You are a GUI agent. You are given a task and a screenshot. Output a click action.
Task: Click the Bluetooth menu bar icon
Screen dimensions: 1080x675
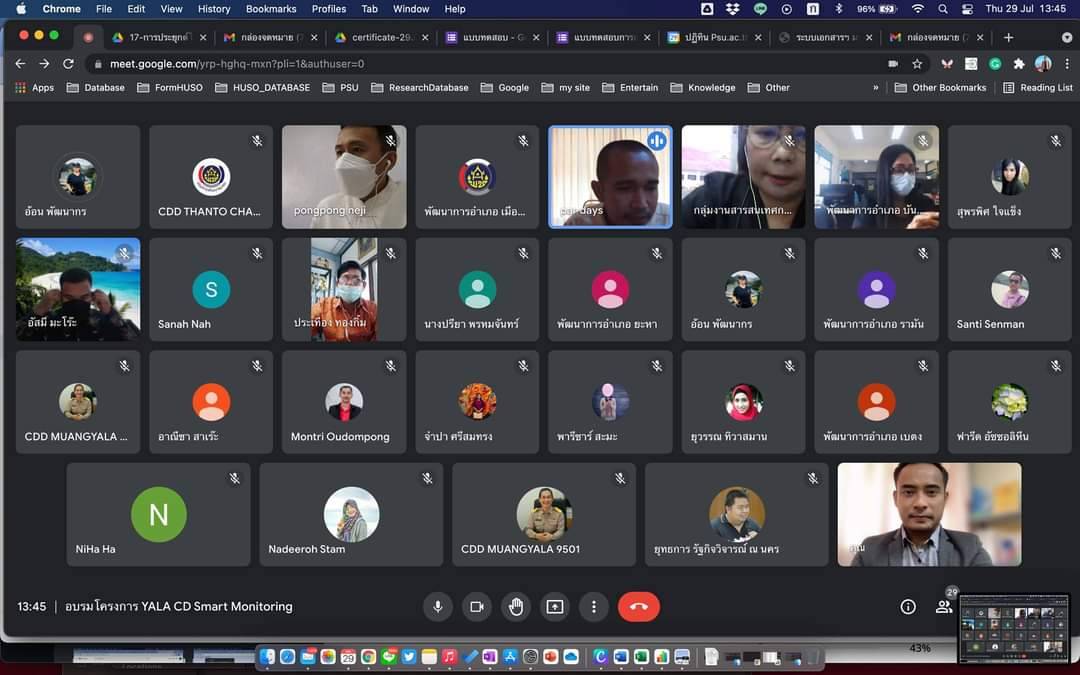tap(839, 9)
